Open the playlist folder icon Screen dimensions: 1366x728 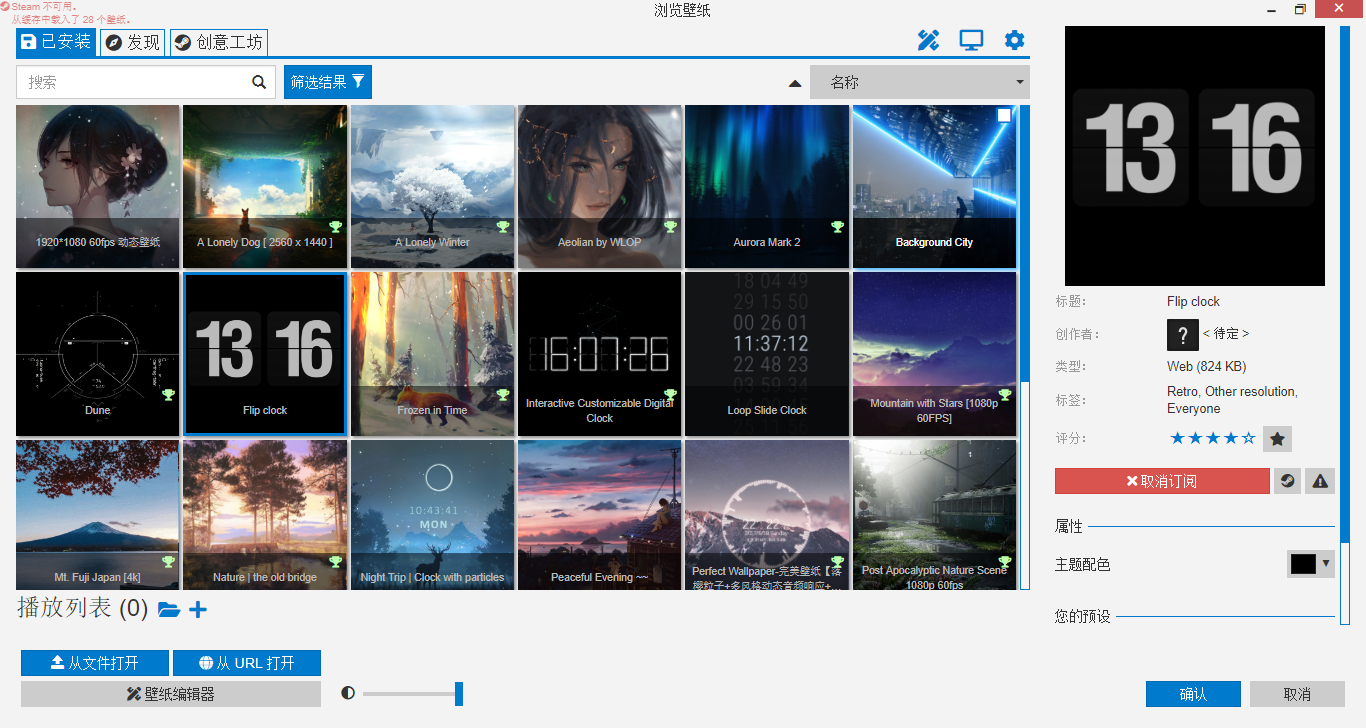tap(169, 609)
